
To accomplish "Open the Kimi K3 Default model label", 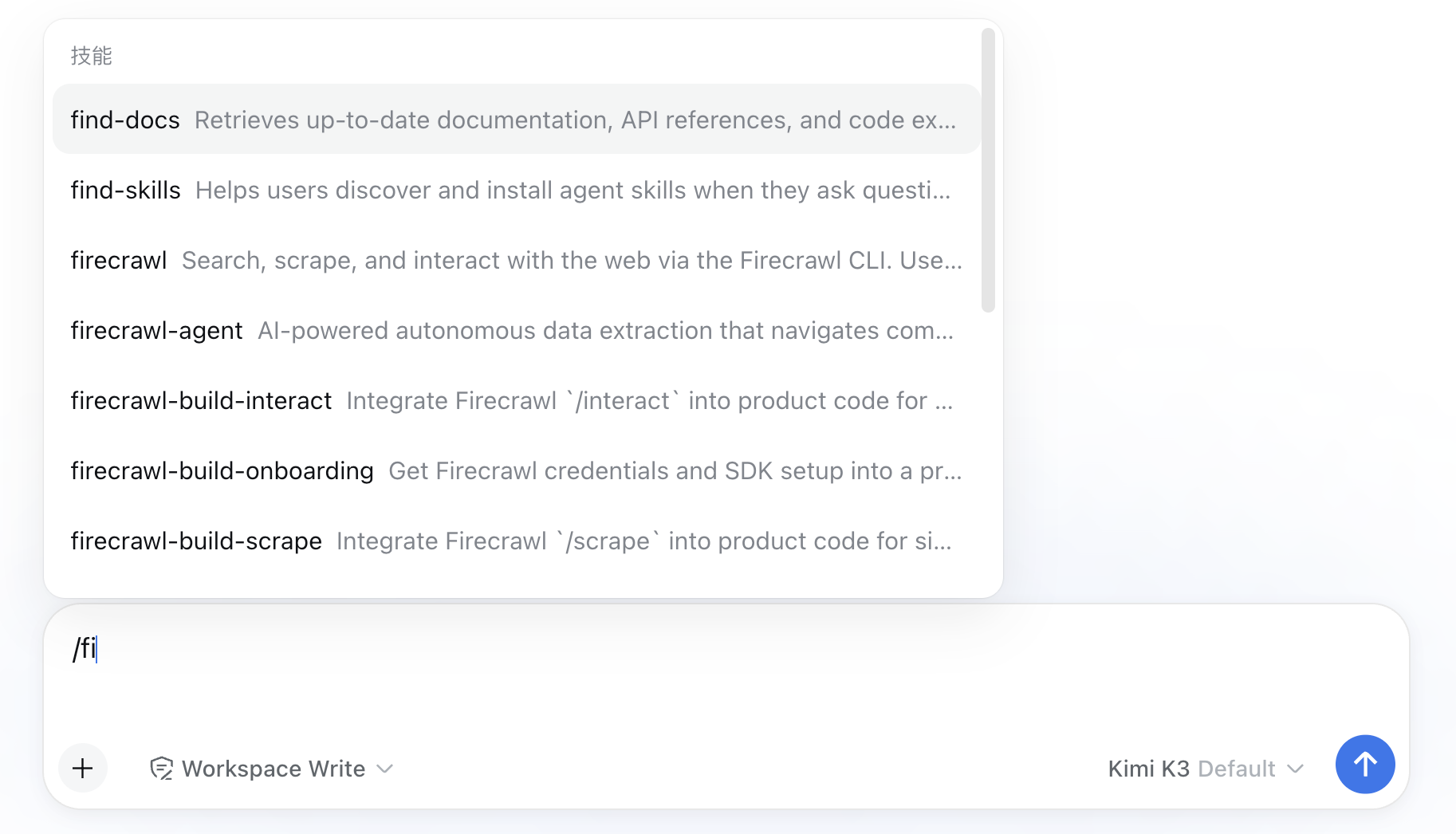I will coord(1191,769).
